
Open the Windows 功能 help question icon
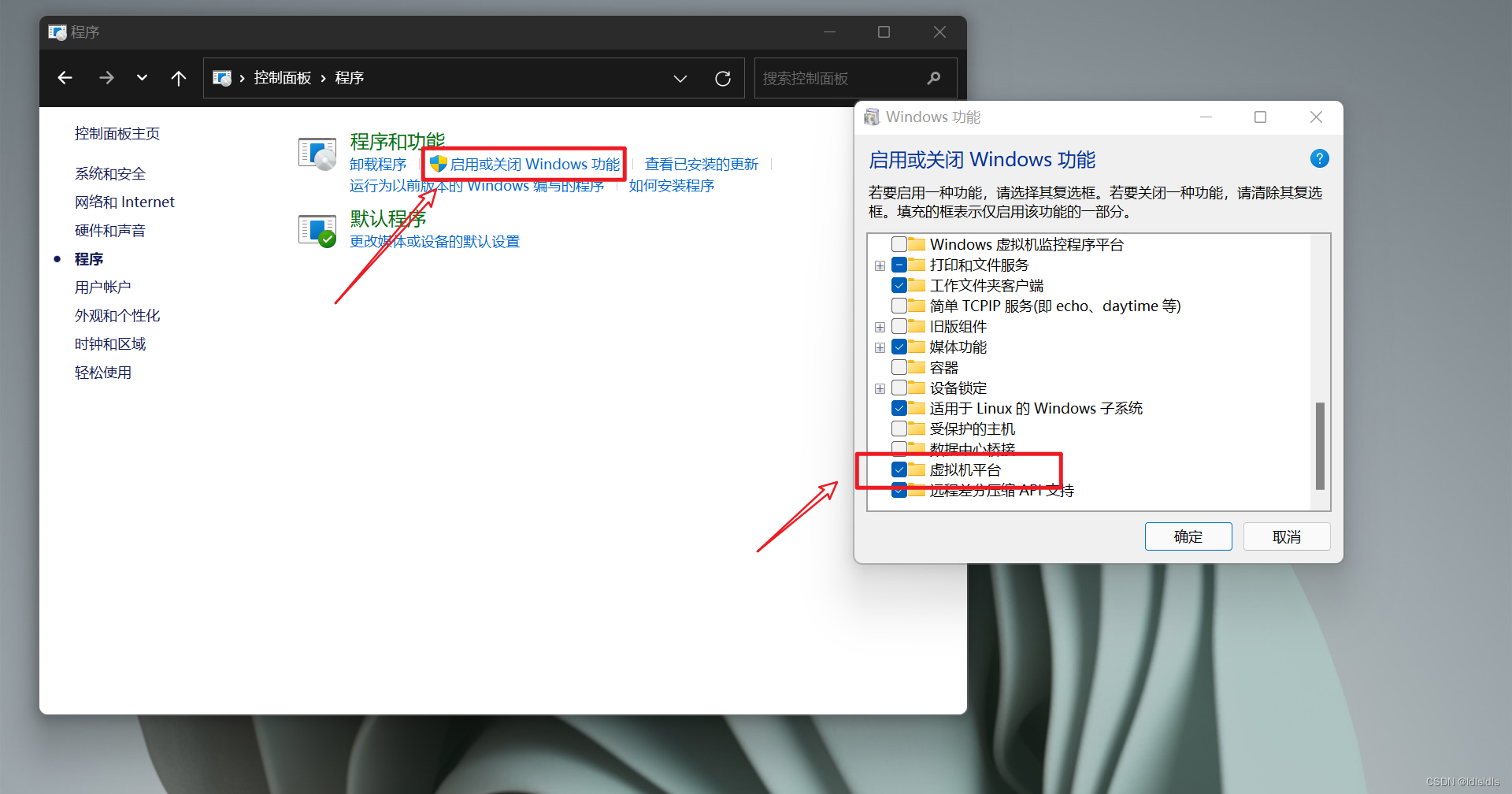(x=1320, y=158)
